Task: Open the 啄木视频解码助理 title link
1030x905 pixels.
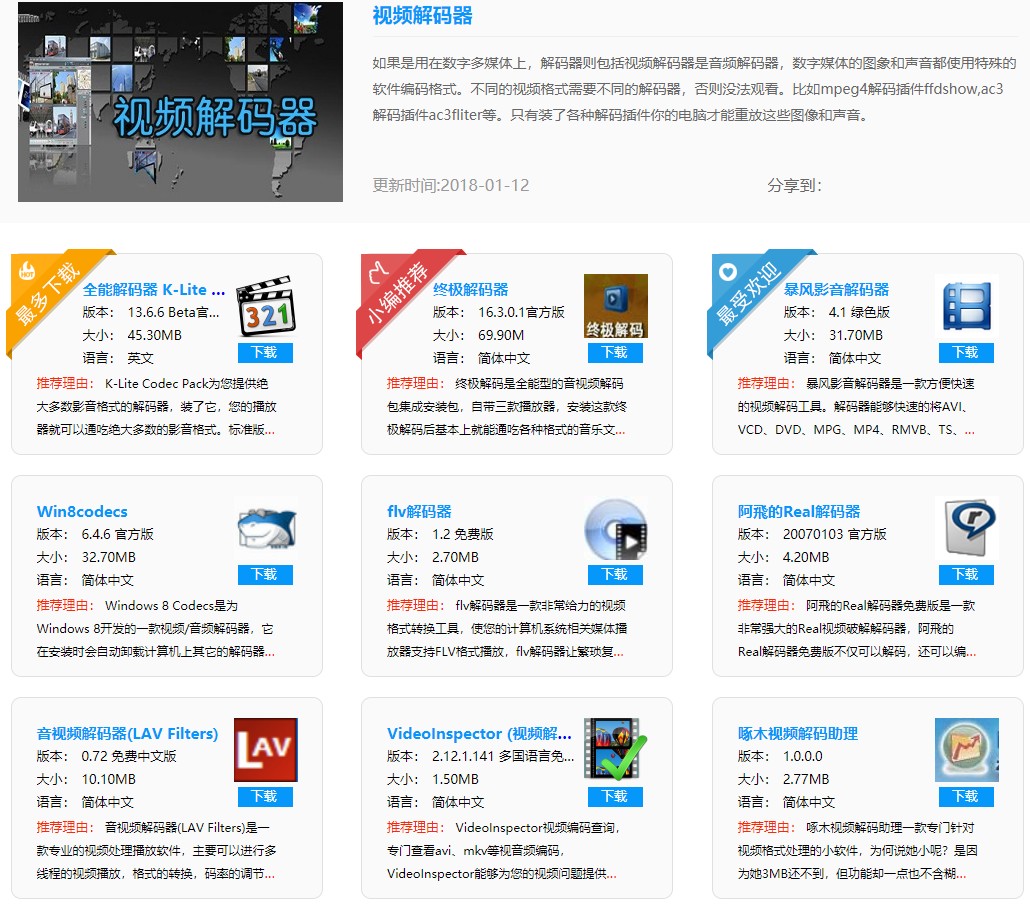Action: coord(797,734)
